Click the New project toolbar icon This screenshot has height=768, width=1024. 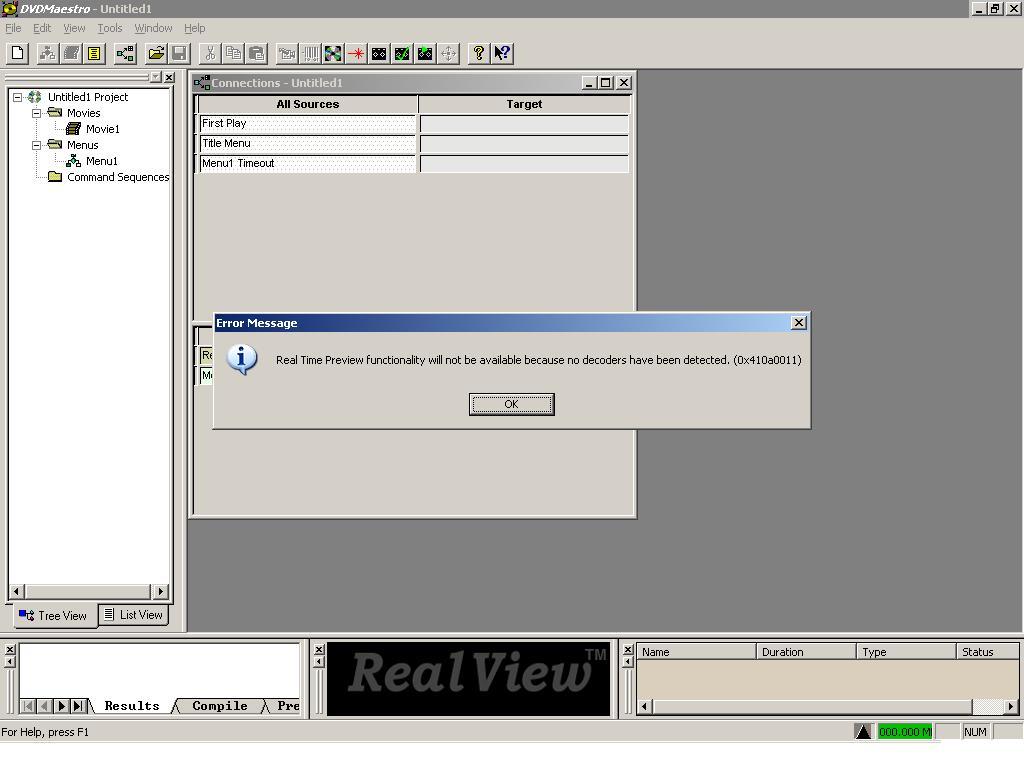click(18, 53)
